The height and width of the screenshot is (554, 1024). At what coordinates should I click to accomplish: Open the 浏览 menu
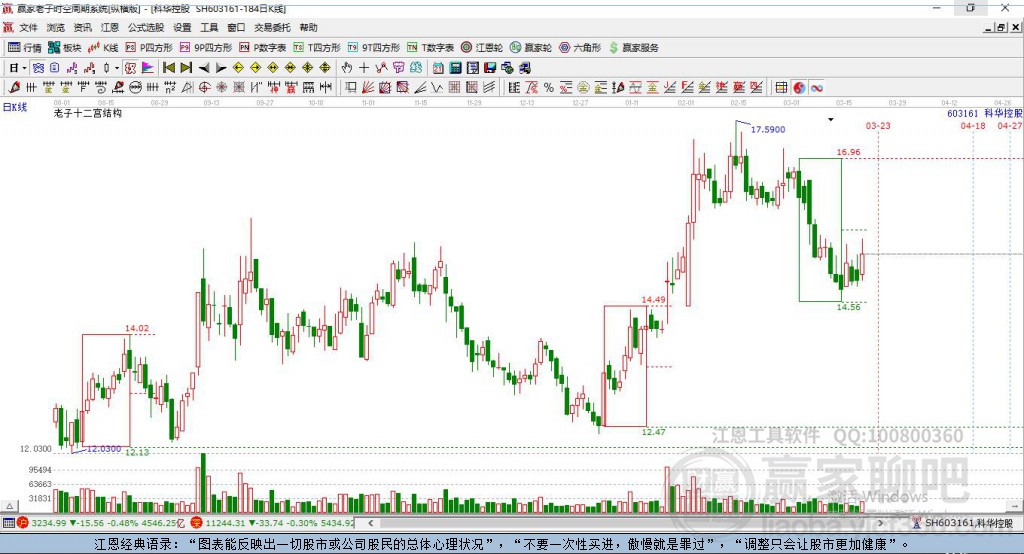point(56,27)
